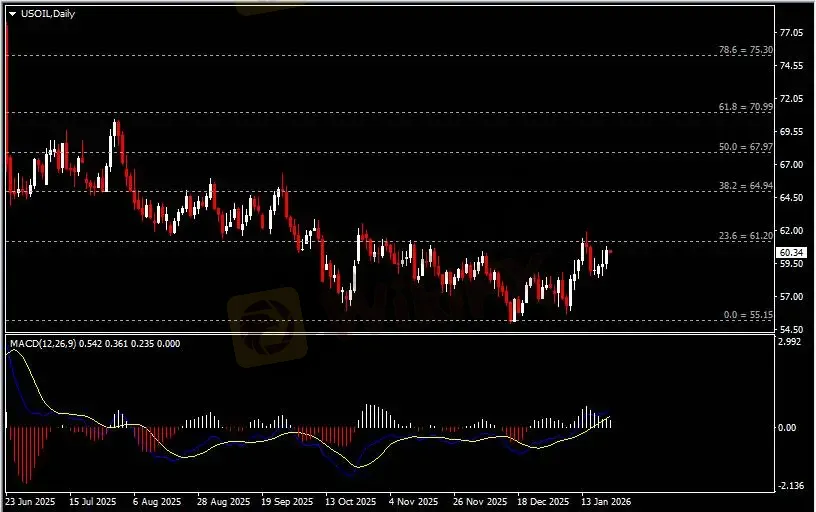This screenshot has width=816, height=512.
Task: Click the 2.992 MACD scale value
Action: coord(791,343)
